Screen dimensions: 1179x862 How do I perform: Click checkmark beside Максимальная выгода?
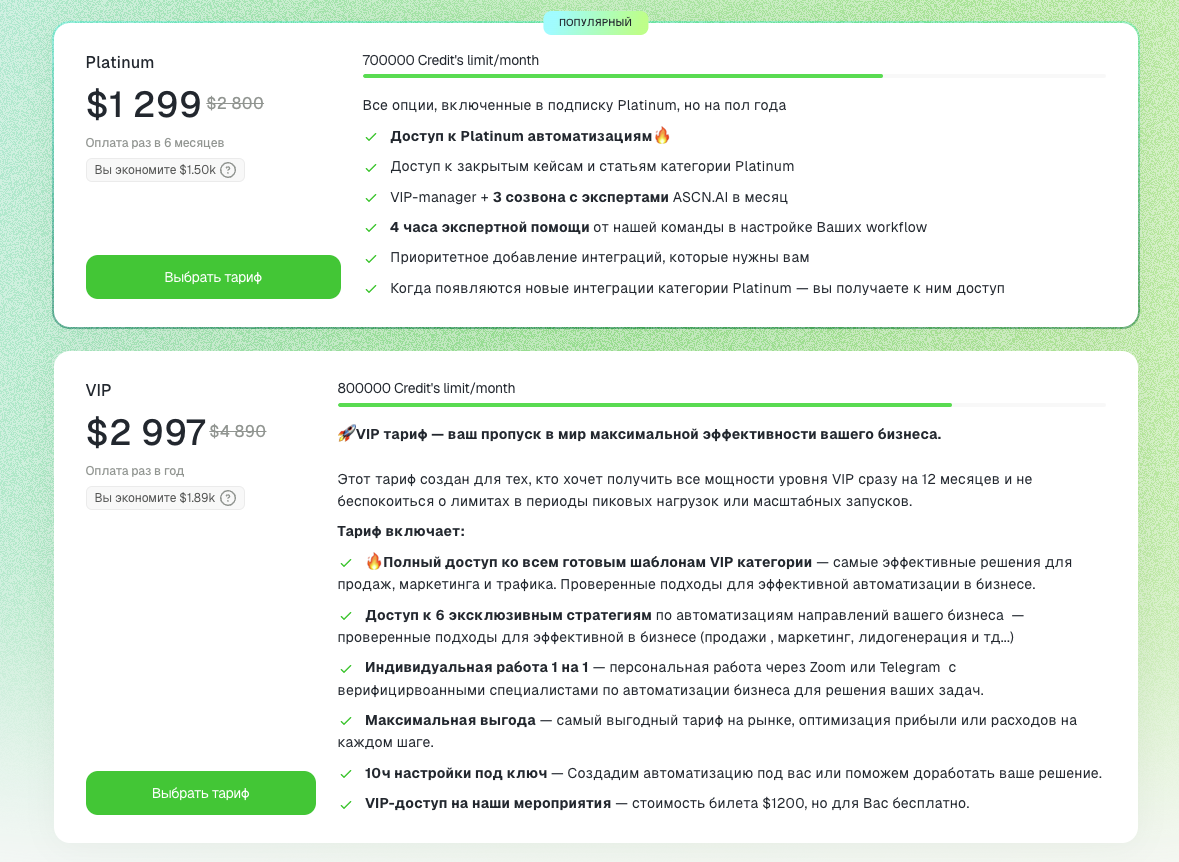346,721
